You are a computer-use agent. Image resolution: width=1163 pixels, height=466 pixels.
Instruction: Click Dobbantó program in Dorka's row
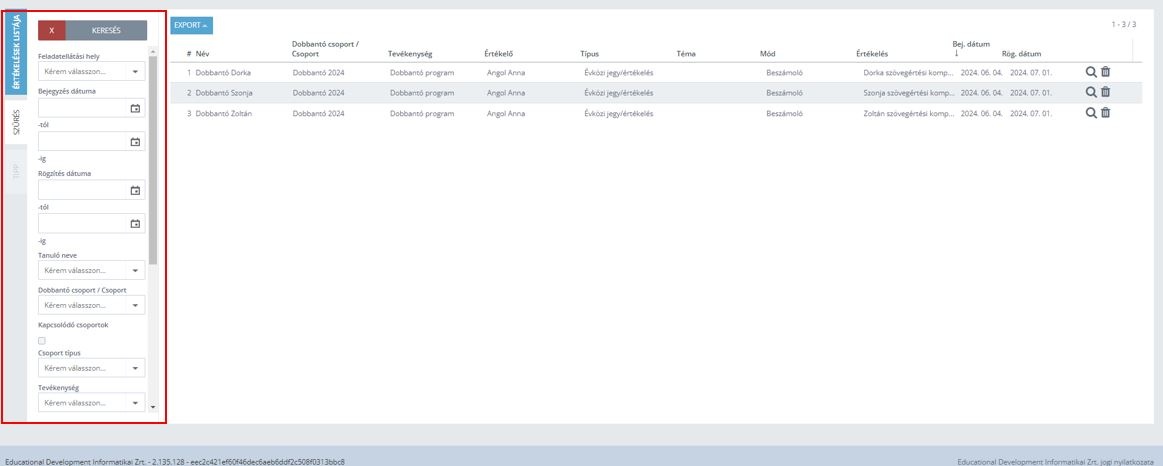coord(422,73)
